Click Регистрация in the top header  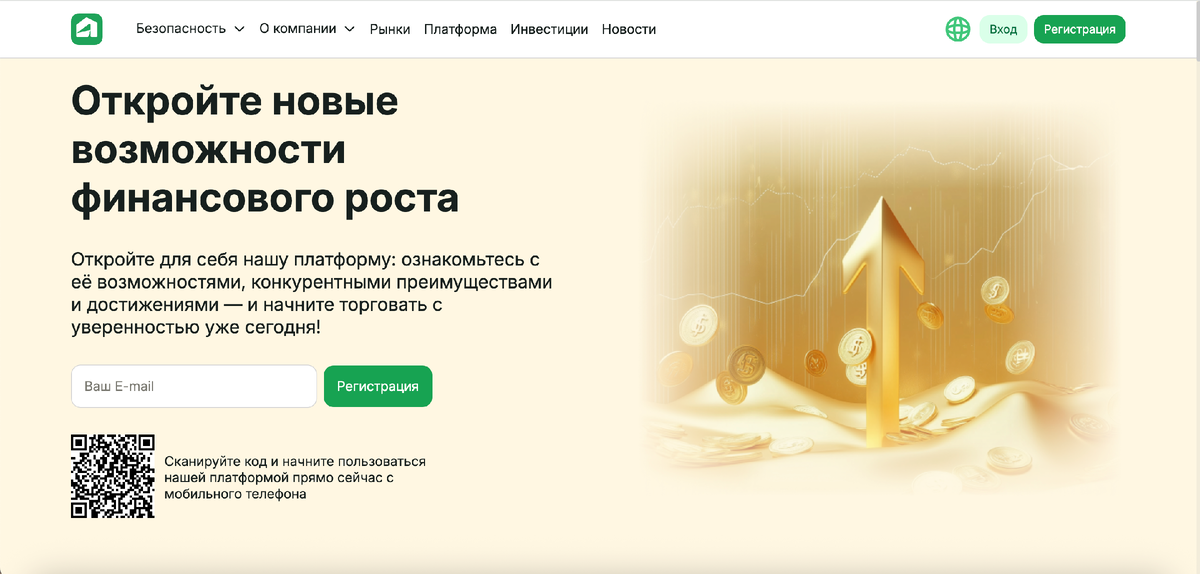coord(1080,29)
